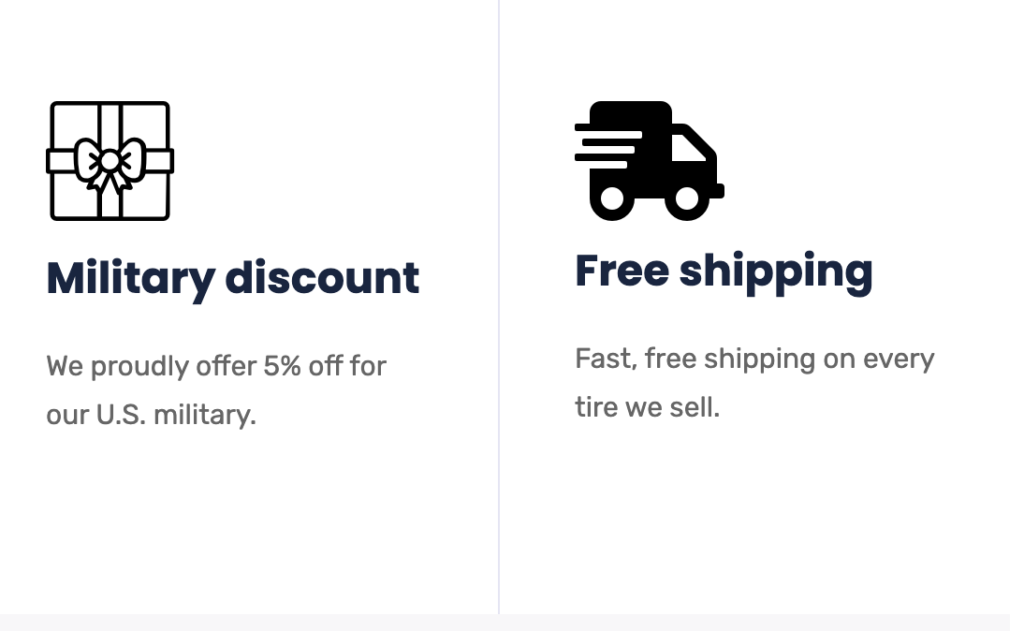Click the word "discount" in the heading

322,278
